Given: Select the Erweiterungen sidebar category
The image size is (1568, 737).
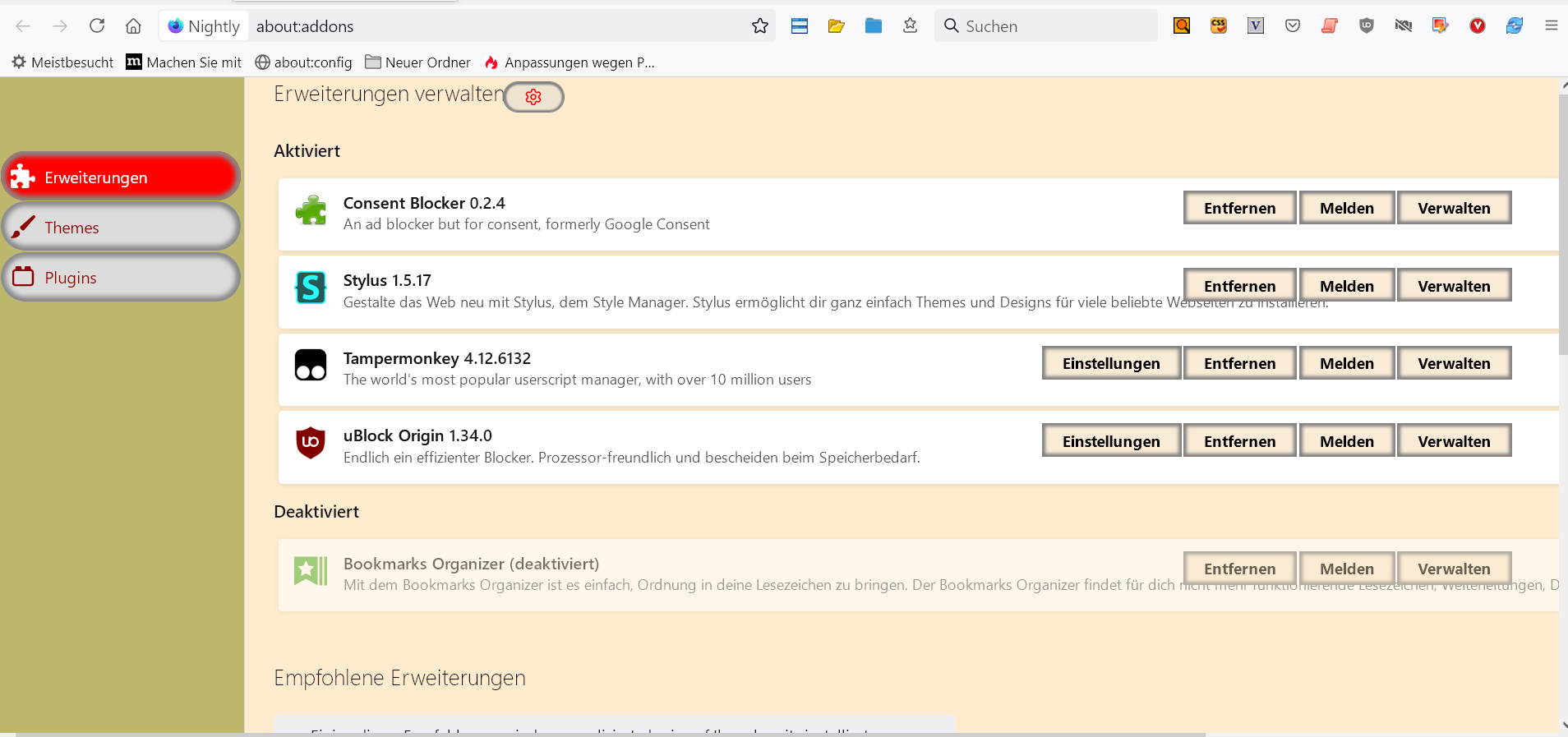Looking at the screenshot, I should point(121,177).
